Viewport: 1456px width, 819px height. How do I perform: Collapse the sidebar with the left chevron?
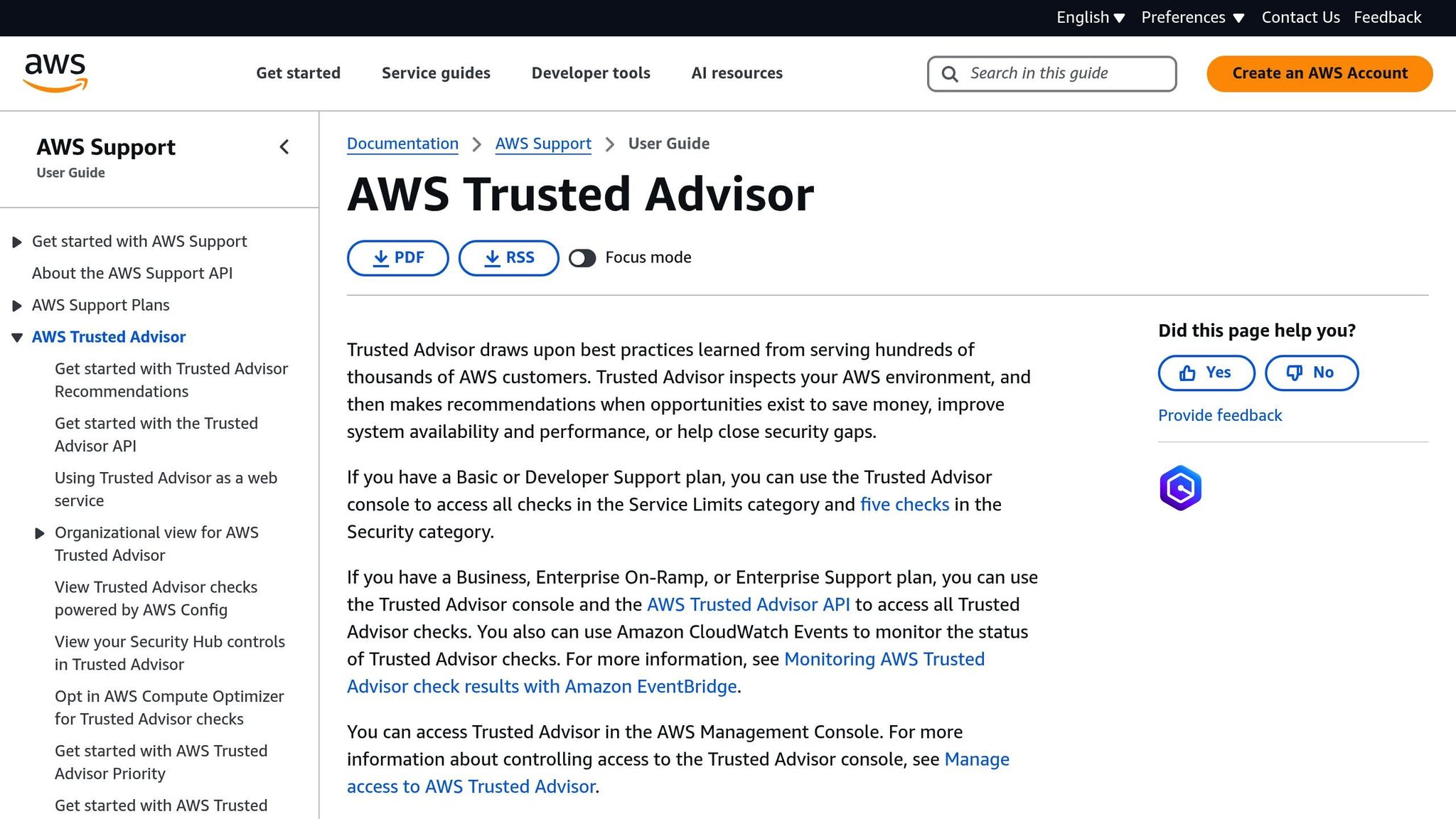click(x=284, y=147)
